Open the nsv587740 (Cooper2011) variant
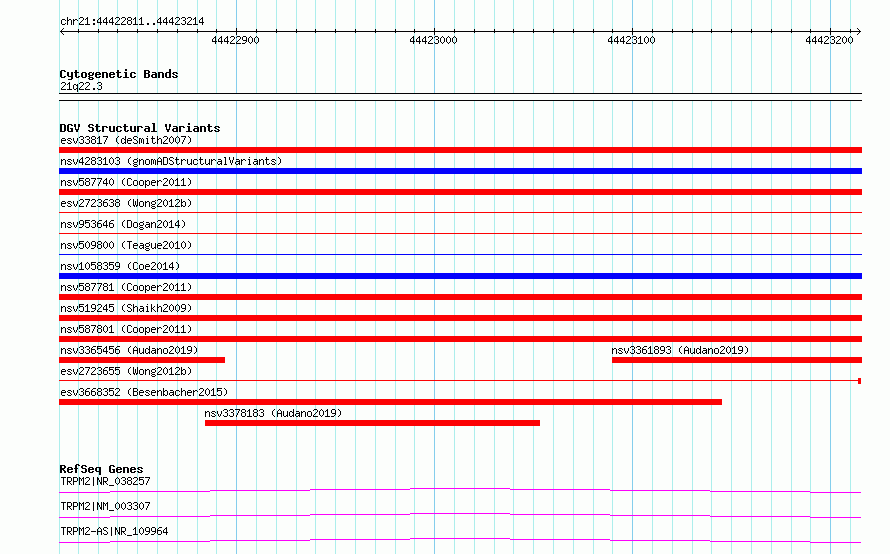This screenshot has width=890, height=554. 126,182
